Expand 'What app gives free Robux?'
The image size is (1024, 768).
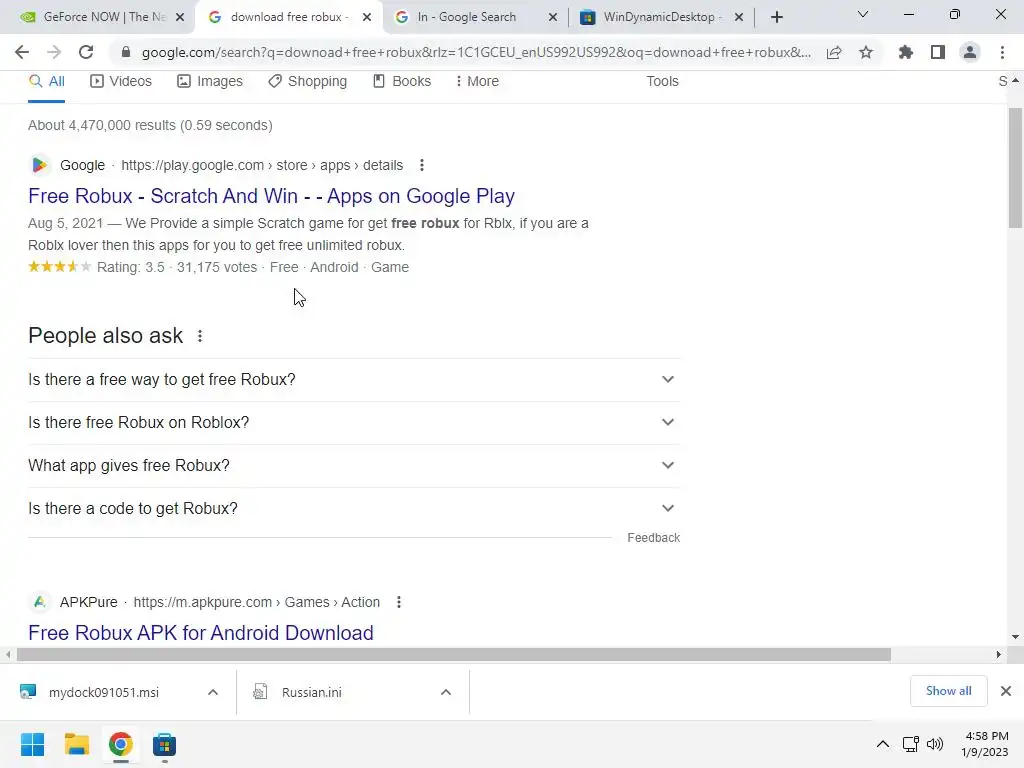[354, 466]
